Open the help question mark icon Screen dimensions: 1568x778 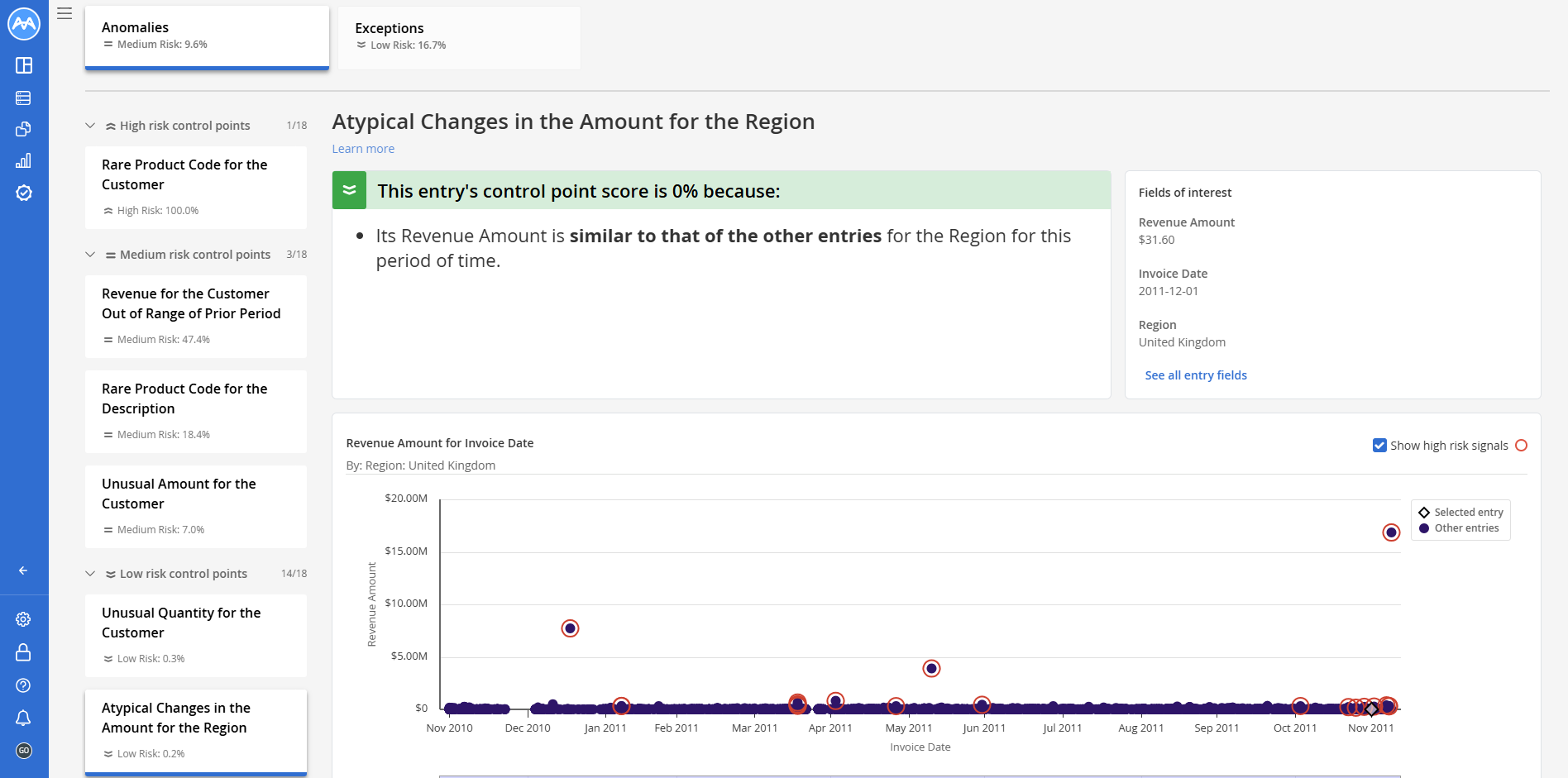point(24,685)
